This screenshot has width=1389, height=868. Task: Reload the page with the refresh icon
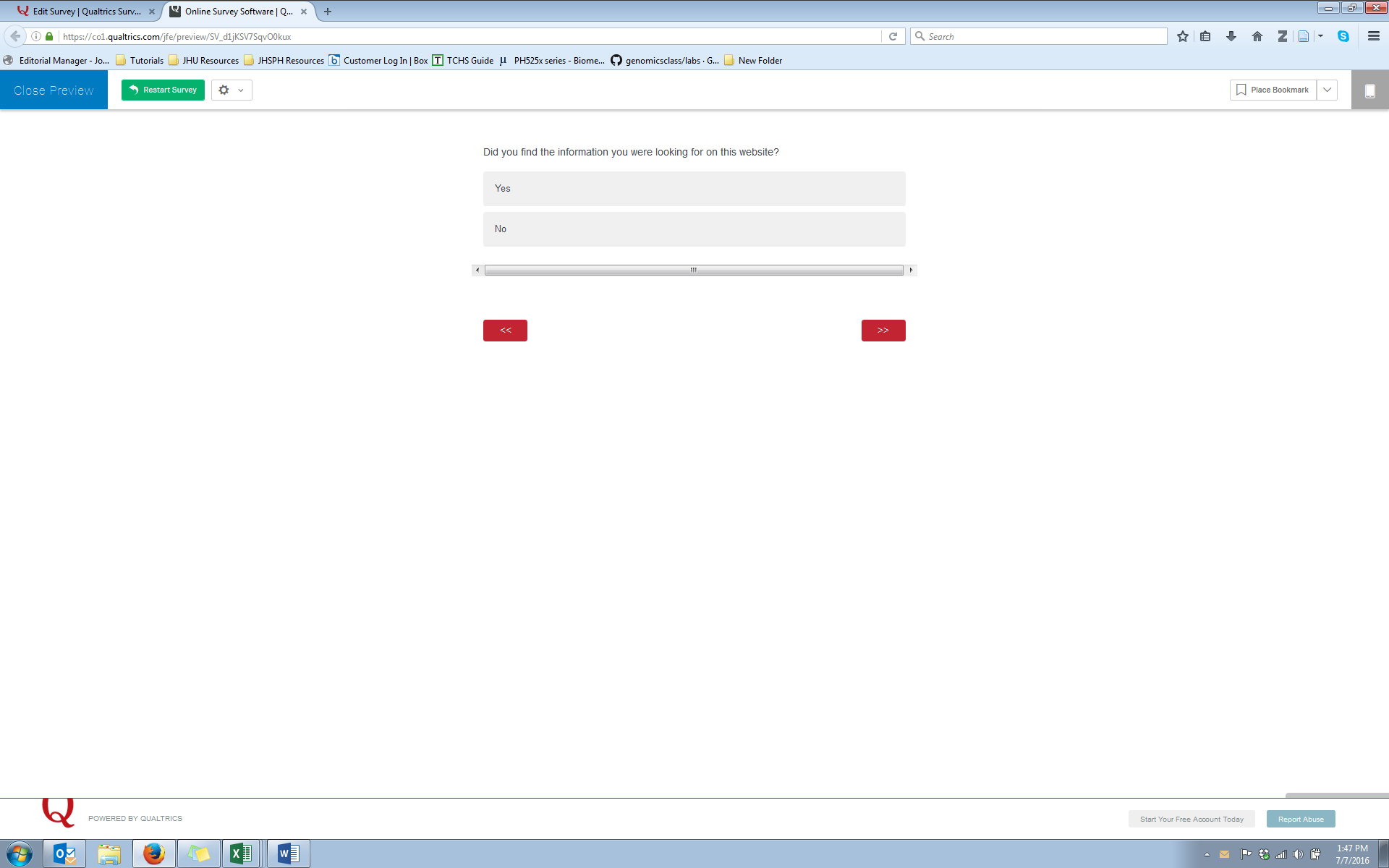[x=893, y=36]
